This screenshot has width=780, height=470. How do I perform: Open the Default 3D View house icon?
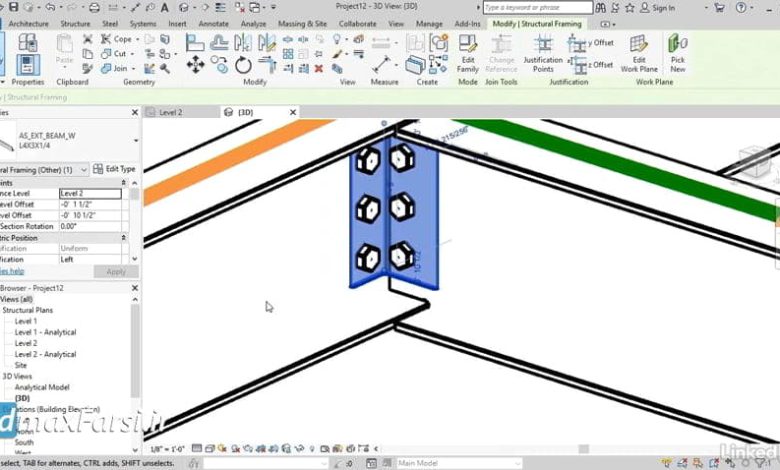point(184,7)
